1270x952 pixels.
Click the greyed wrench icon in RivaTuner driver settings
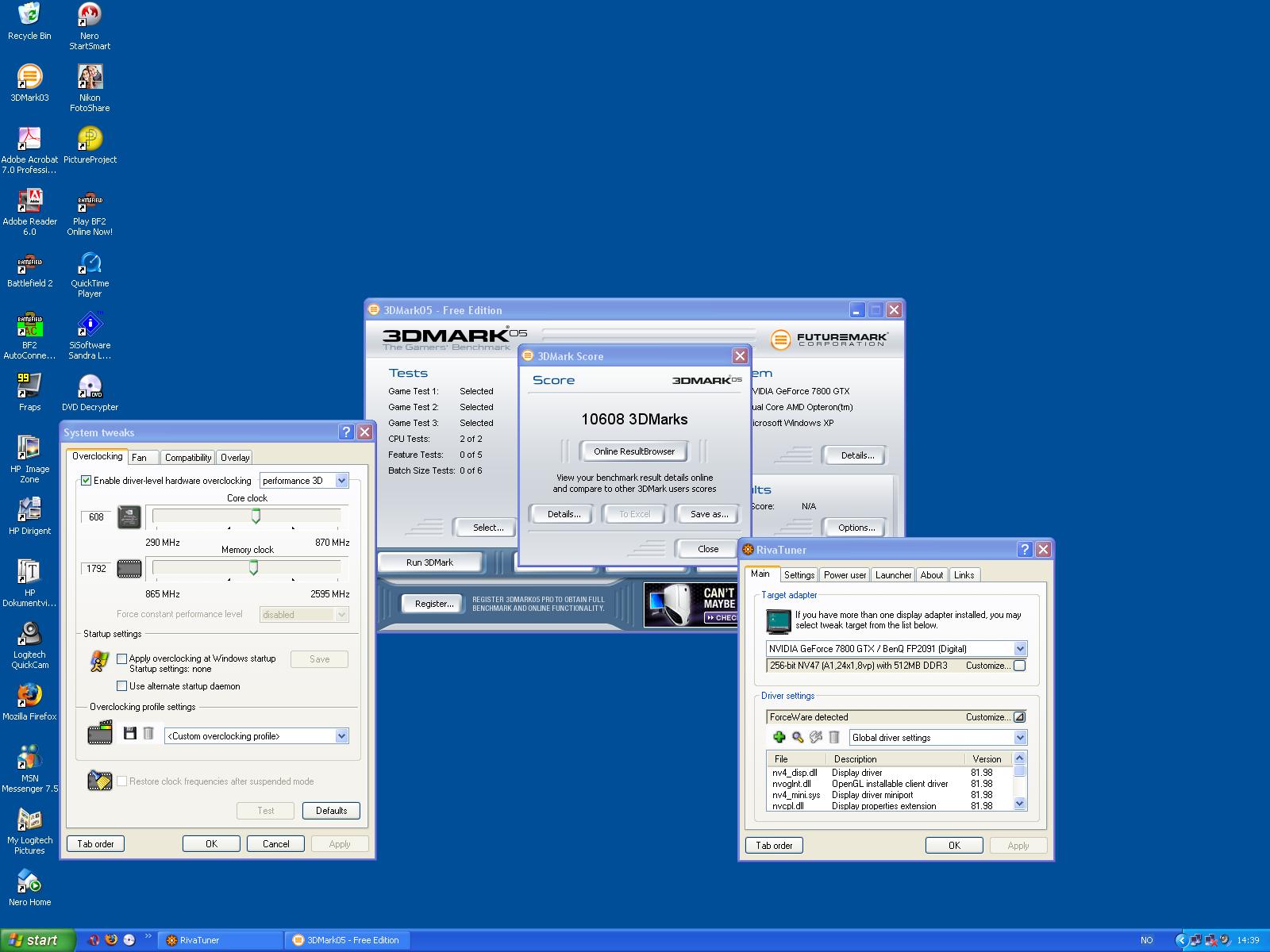(x=816, y=737)
